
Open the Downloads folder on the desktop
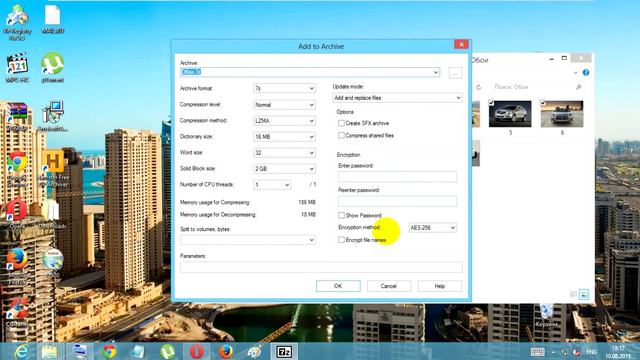[x=53, y=213]
